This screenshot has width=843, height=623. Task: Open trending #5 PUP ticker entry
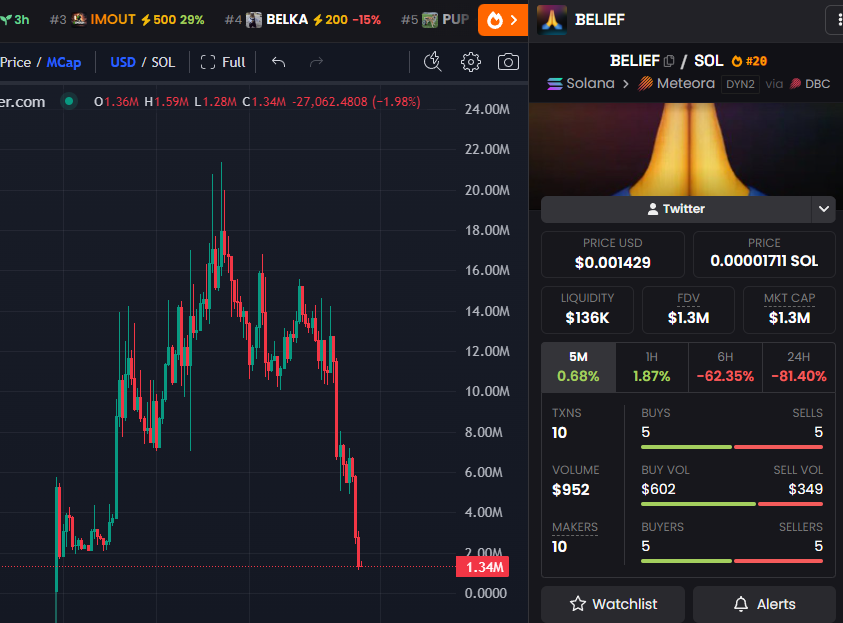pos(435,20)
